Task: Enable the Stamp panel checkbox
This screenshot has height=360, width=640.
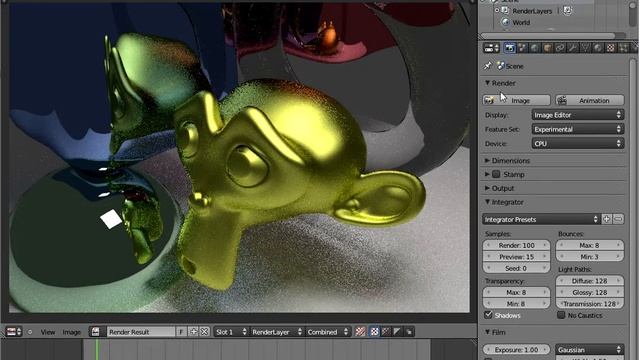Action: 496,174
